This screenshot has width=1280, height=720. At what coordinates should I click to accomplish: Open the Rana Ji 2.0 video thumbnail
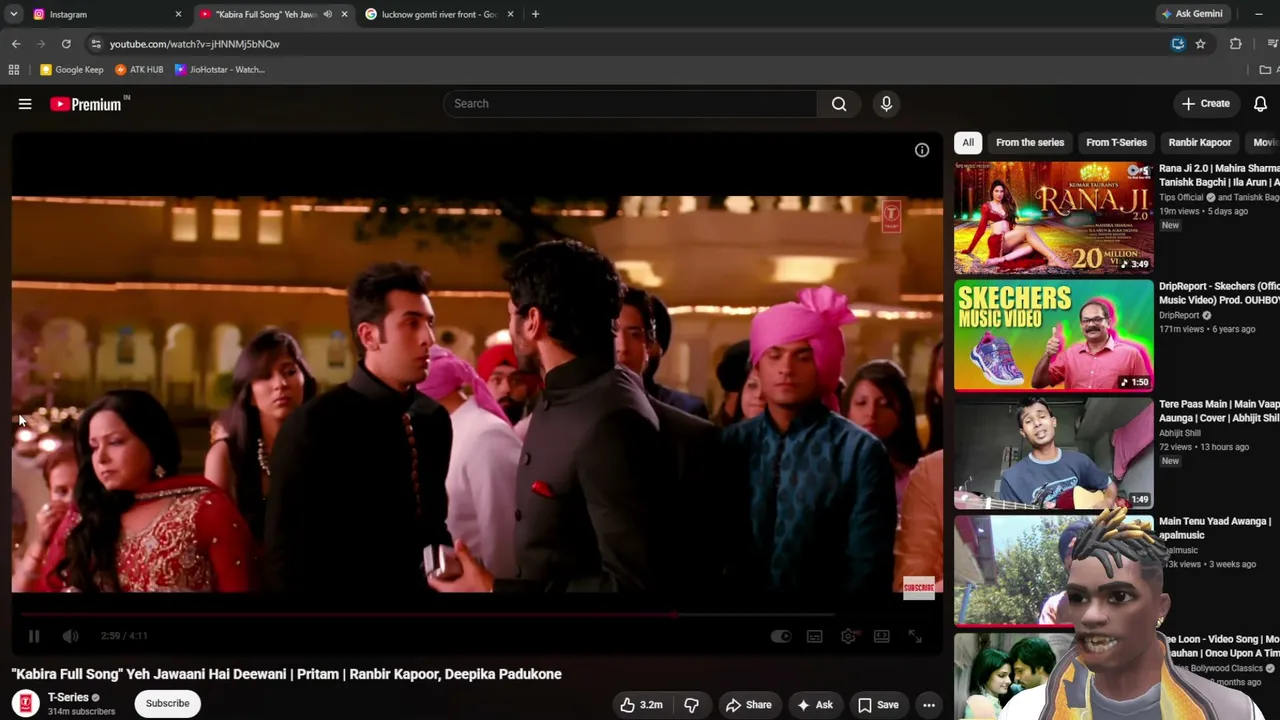click(x=1053, y=218)
